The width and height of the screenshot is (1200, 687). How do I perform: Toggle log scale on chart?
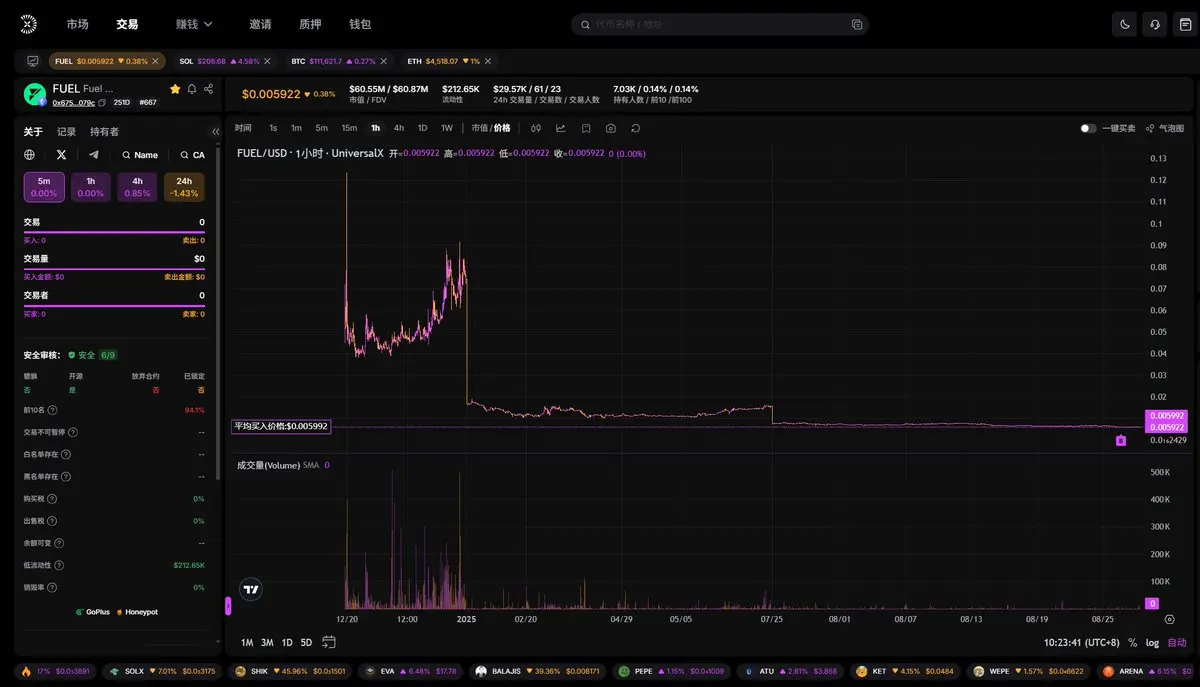pos(1152,643)
